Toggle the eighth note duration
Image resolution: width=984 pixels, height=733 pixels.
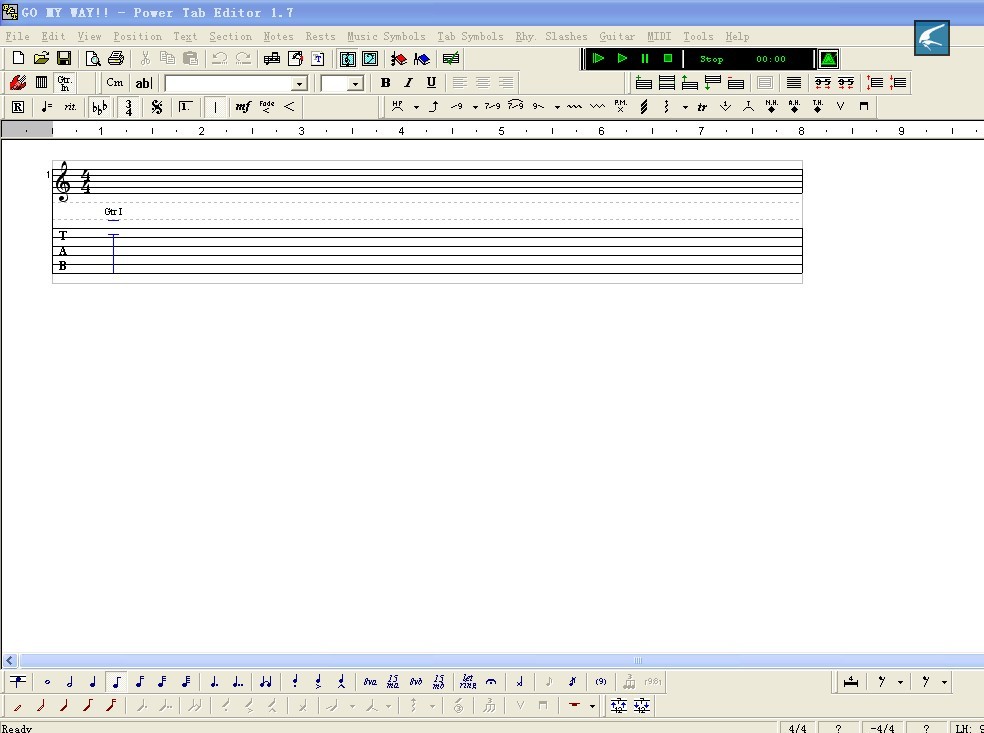tap(116, 682)
